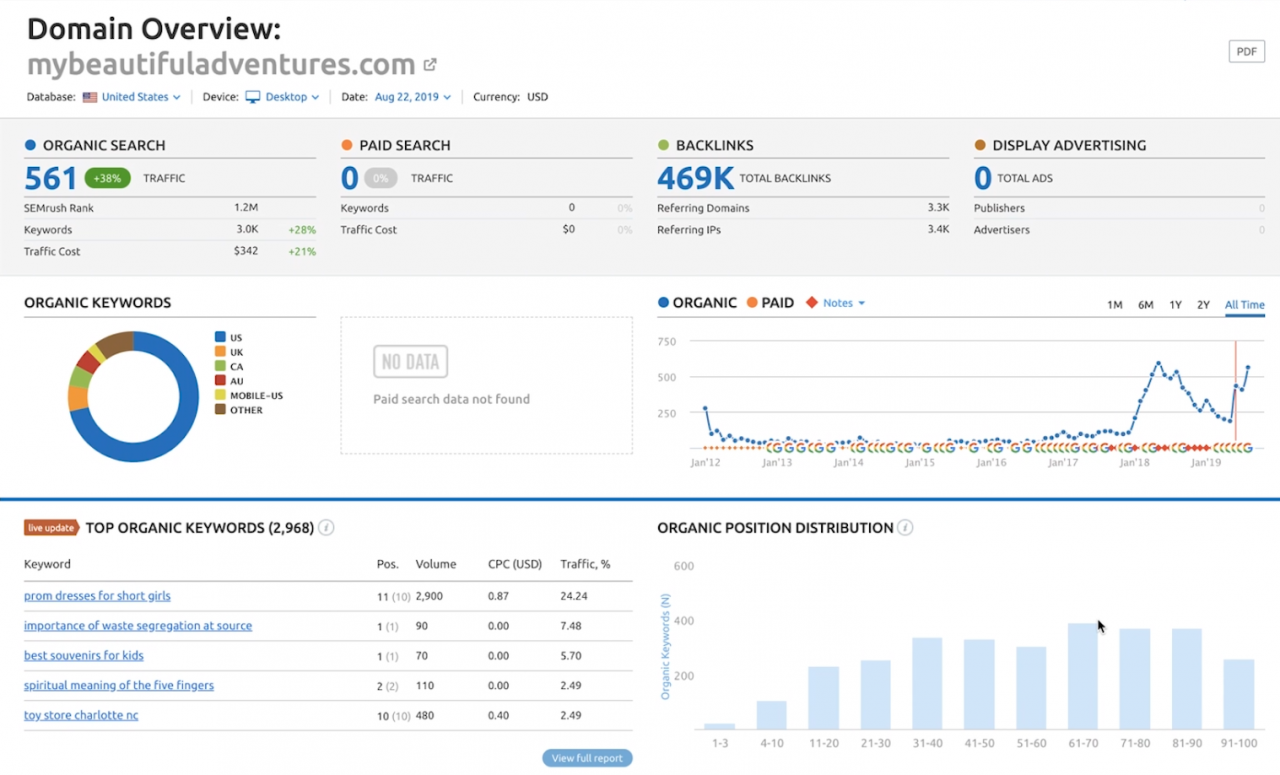Image resolution: width=1280 pixels, height=775 pixels.
Task: Click the info icon next to Top Organic Keywords
Action: (326, 528)
